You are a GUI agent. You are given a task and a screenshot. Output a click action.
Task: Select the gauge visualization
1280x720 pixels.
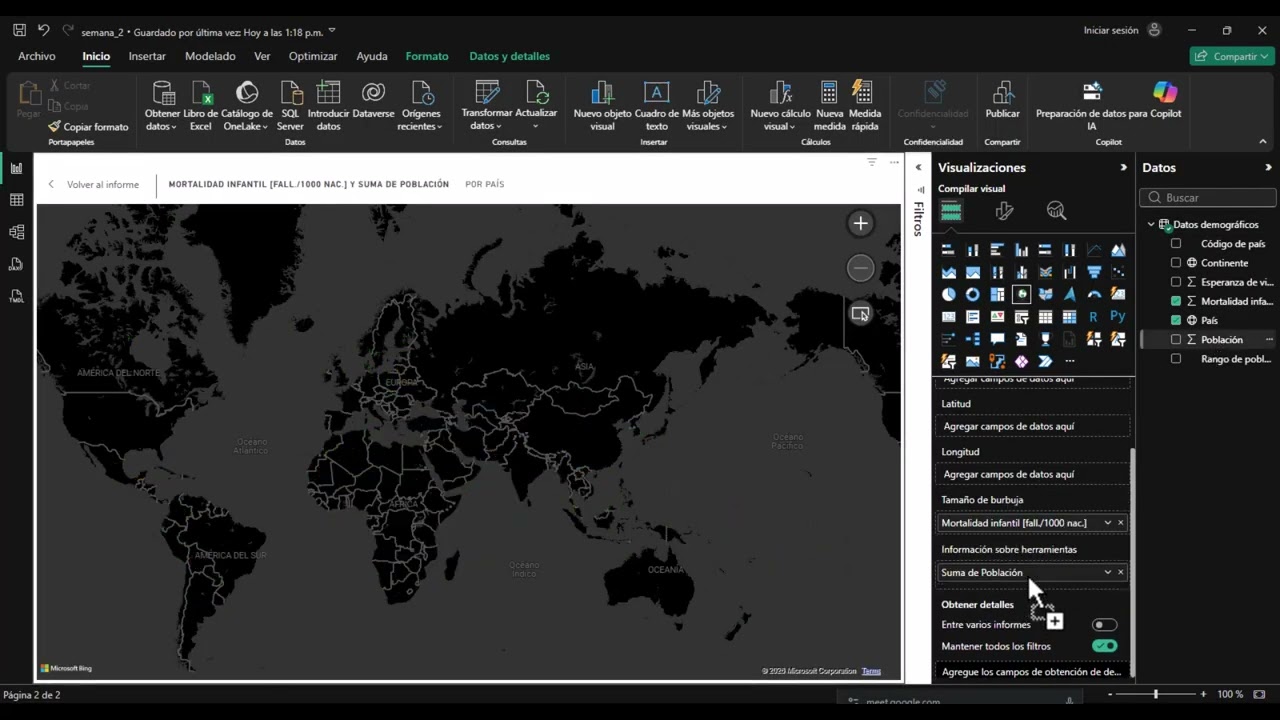coord(1094,294)
